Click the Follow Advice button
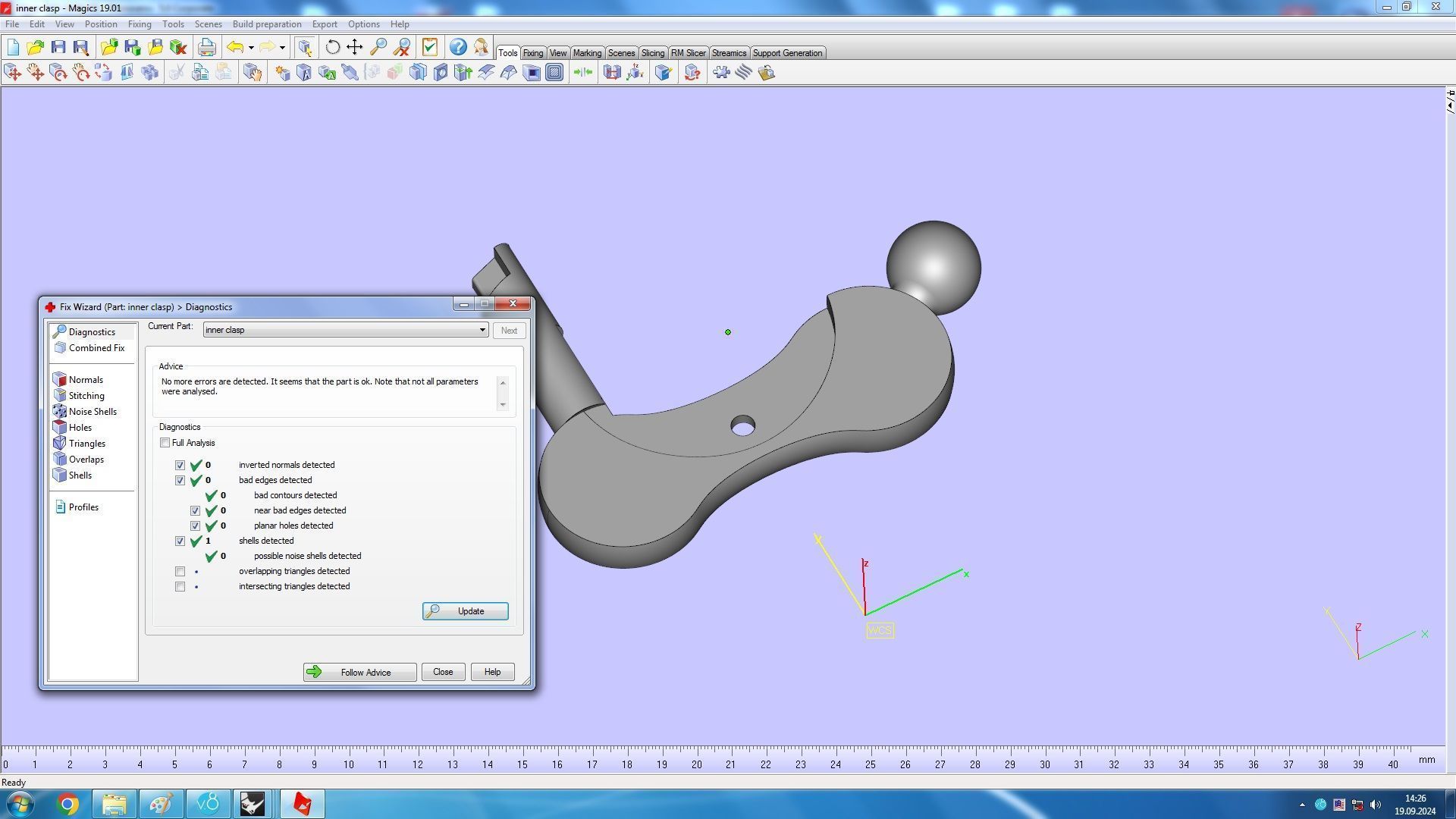 [359, 672]
